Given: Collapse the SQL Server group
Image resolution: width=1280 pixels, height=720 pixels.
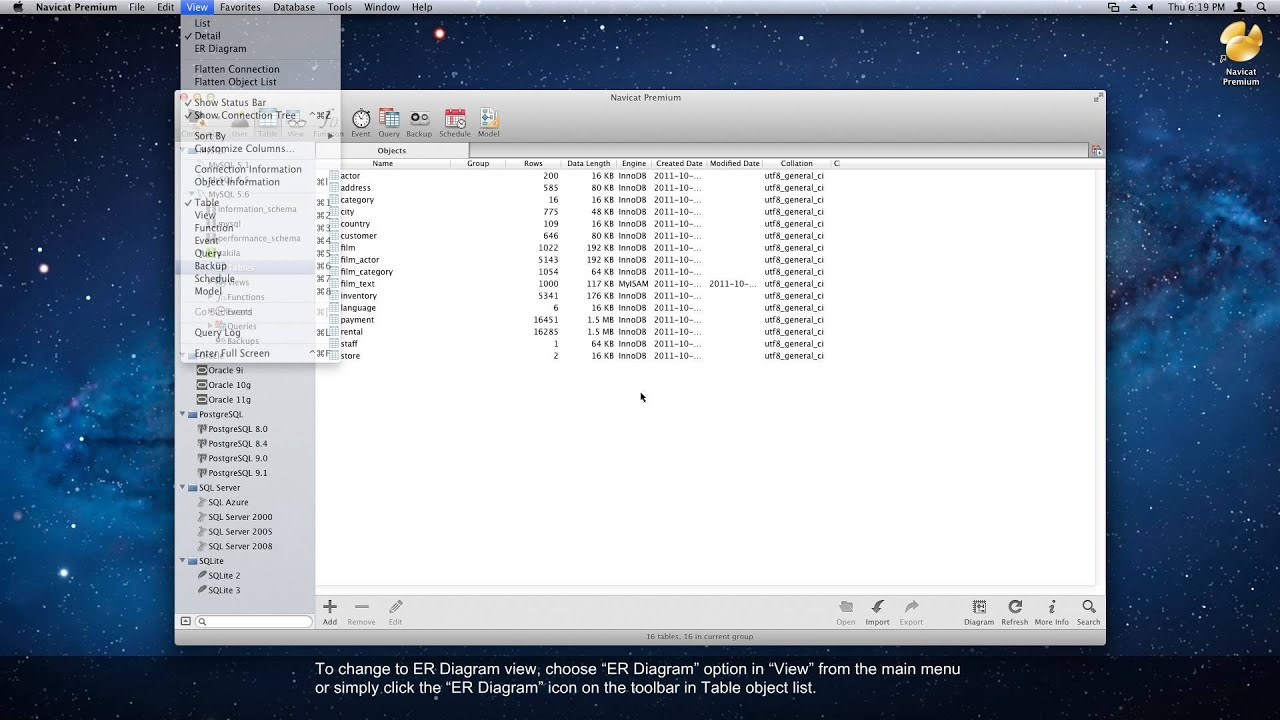Looking at the screenshot, I should 183,488.
